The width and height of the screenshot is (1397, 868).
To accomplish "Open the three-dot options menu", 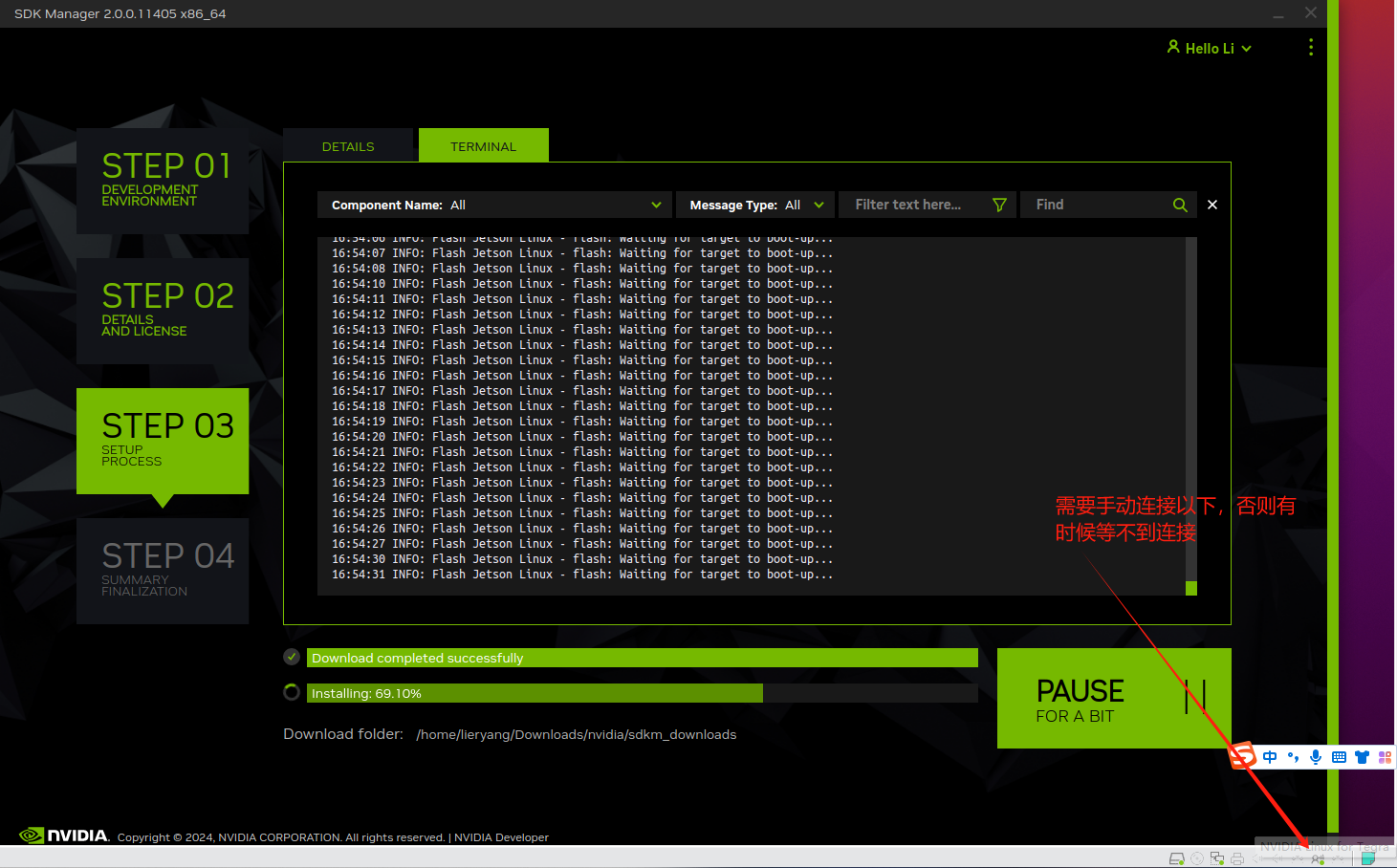I will point(1310,47).
